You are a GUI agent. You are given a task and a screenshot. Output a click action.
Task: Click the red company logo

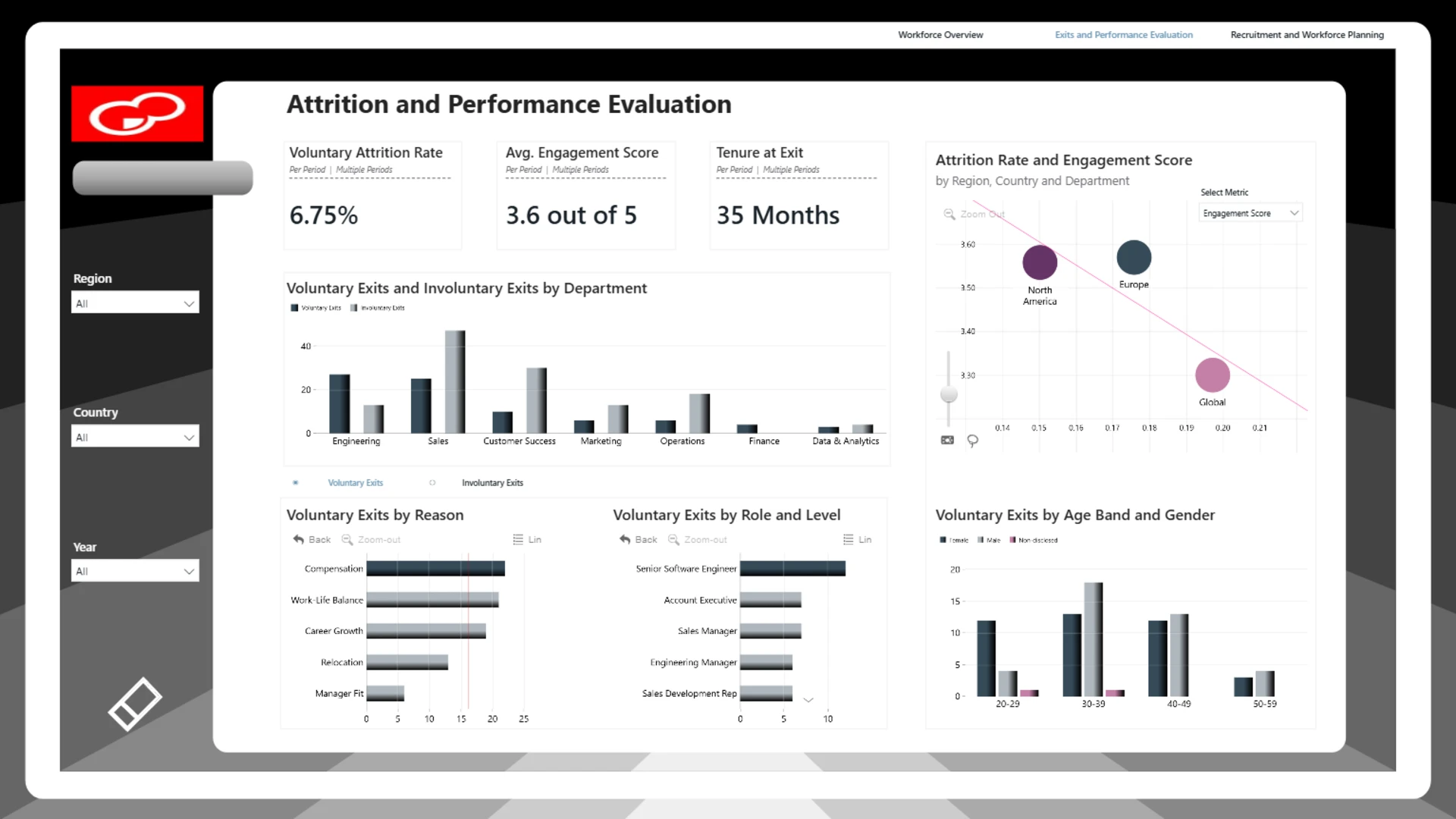pyautogui.click(x=137, y=114)
